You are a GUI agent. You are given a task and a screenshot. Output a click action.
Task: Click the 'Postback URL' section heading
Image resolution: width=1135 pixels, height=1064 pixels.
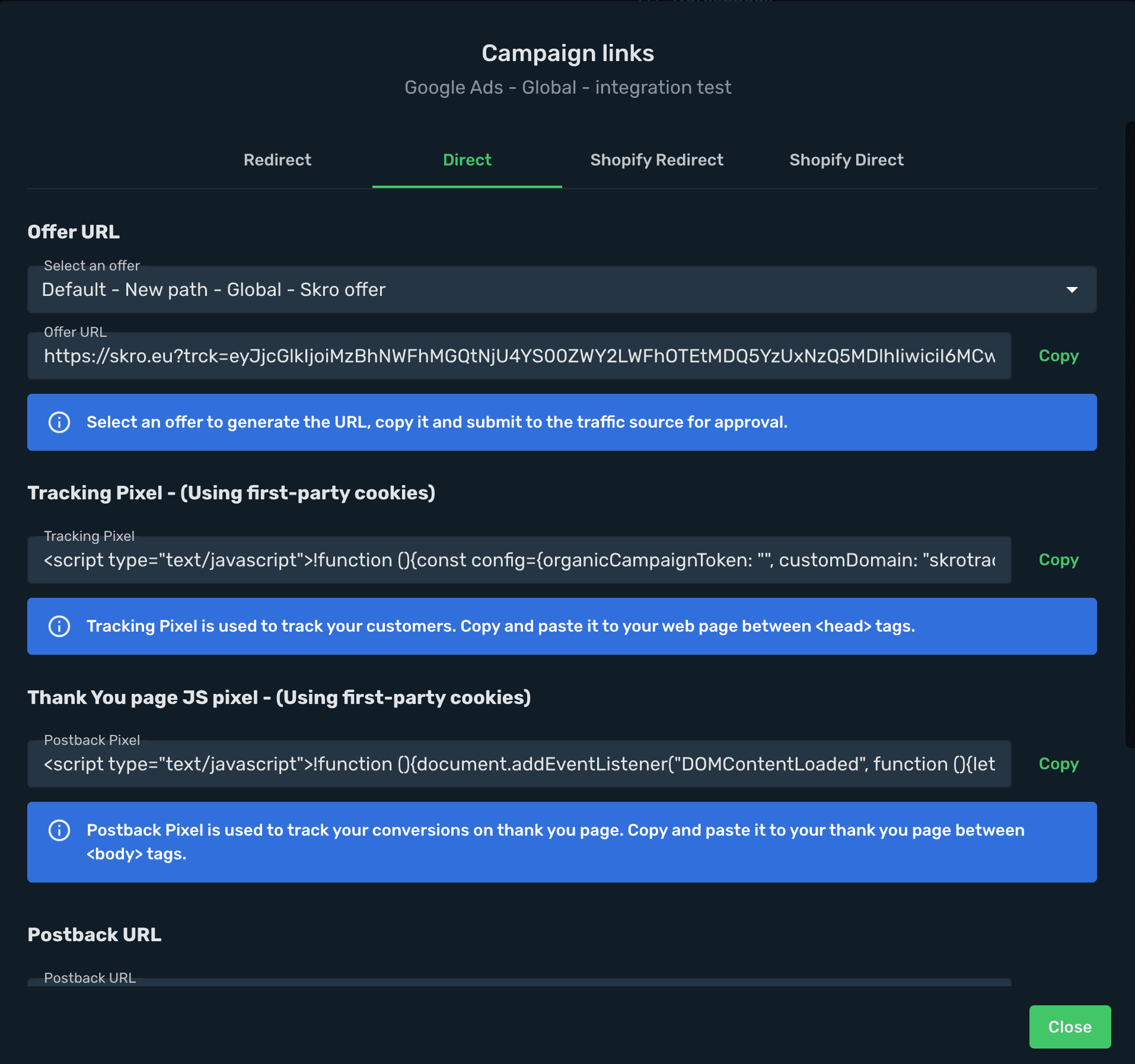point(94,935)
